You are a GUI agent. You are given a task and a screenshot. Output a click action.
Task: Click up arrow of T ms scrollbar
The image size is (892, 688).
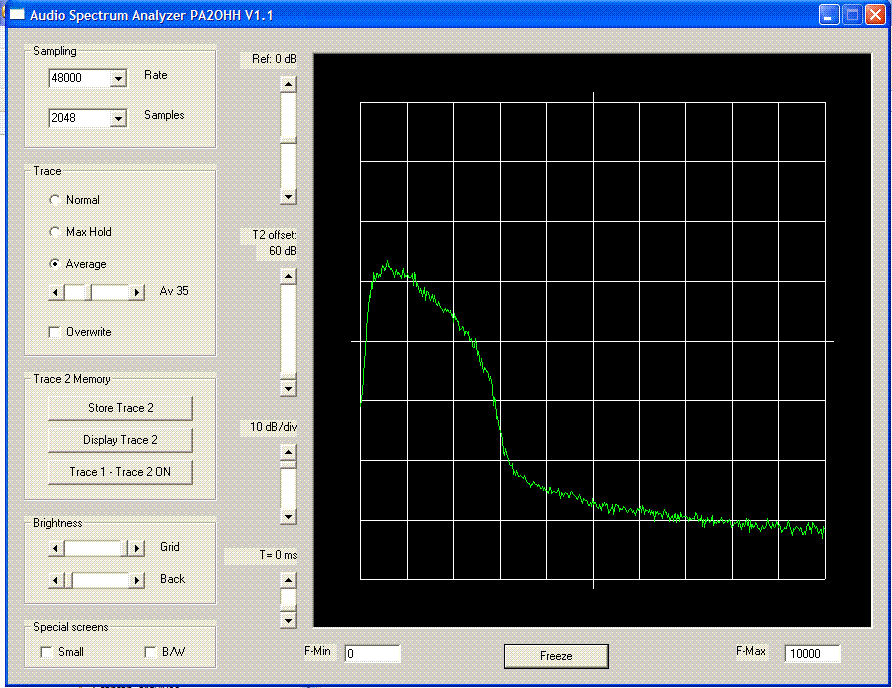[x=288, y=580]
